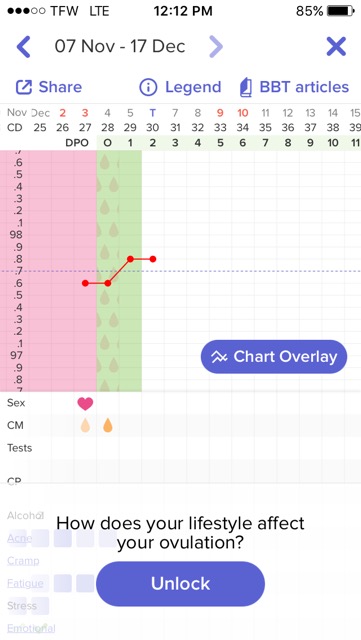This screenshot has width=361, height=640.
Task: Open BBT articles book icon
Action: 246,87
